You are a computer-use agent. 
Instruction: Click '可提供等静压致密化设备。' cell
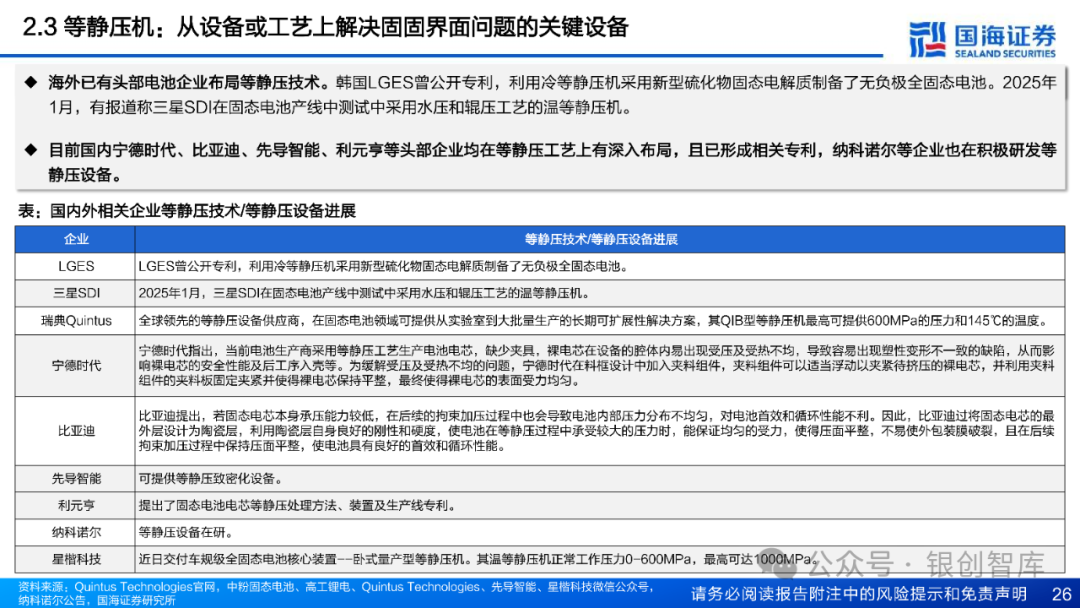pos(600,479)
